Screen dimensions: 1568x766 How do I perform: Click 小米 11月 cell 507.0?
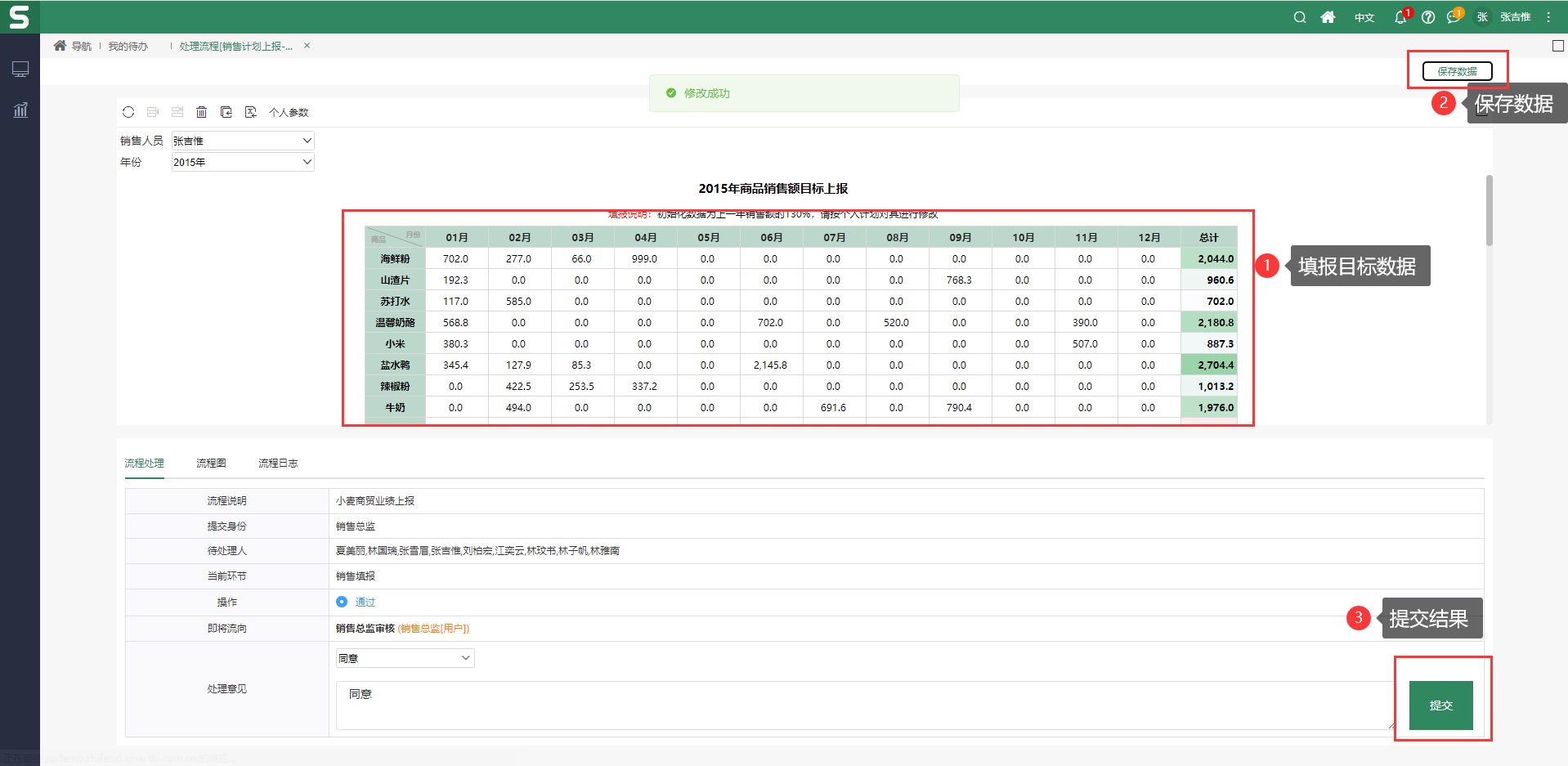click(x=1085, y=343)
